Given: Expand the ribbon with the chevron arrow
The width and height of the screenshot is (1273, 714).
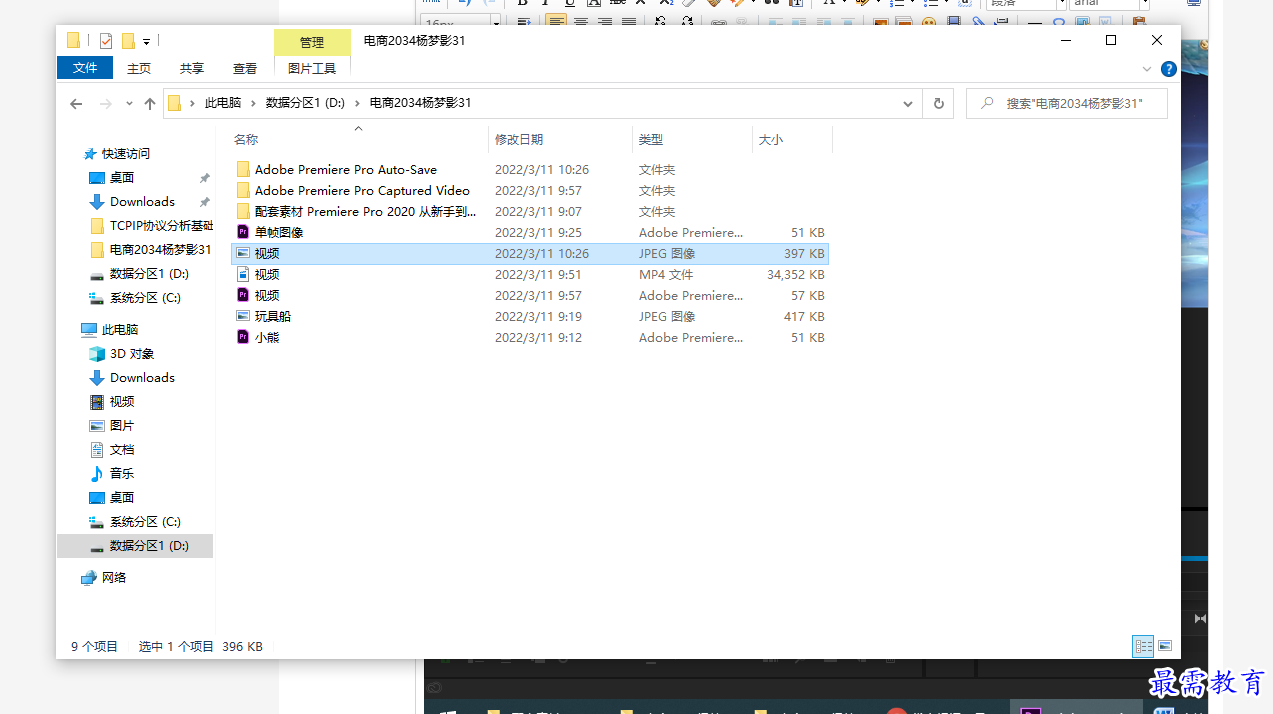Looking at the screenshot, I should (x=1147, y=69).
